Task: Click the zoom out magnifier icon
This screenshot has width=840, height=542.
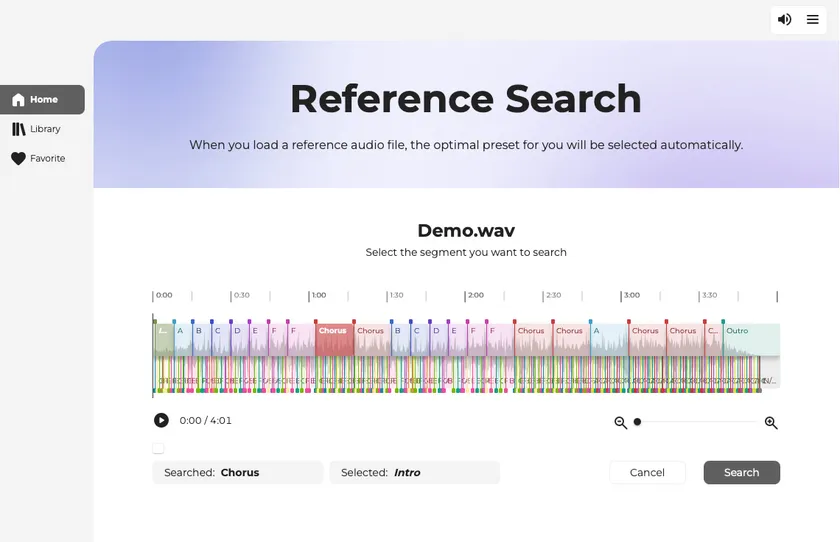Action: tap(621, 423)
